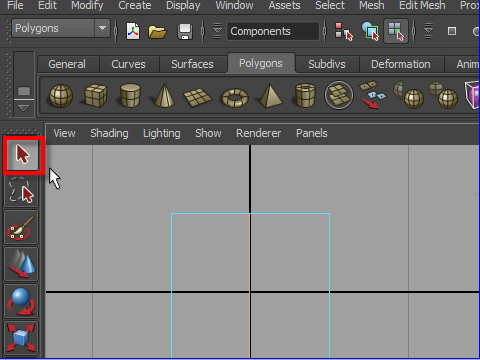Screen dimensions: 480x360
Task: Switch to the Subdivs shelf tab
Action: click(x=327, y=64)
